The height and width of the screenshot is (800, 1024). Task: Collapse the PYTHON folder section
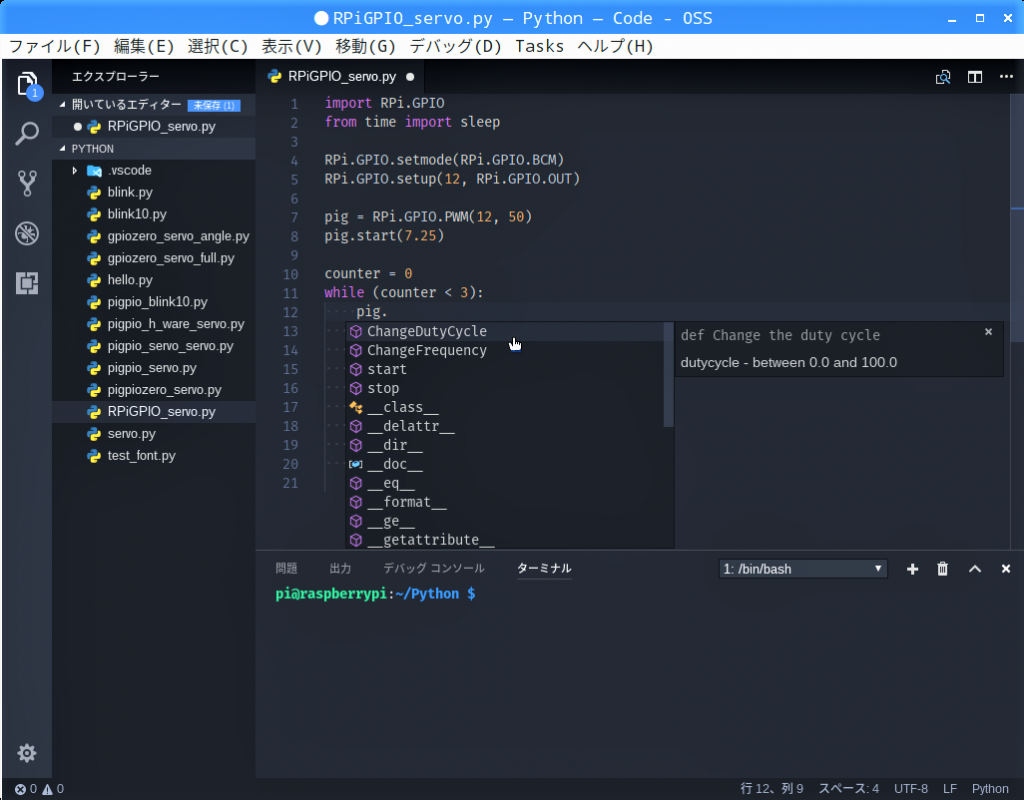click(x=63, y=149)
